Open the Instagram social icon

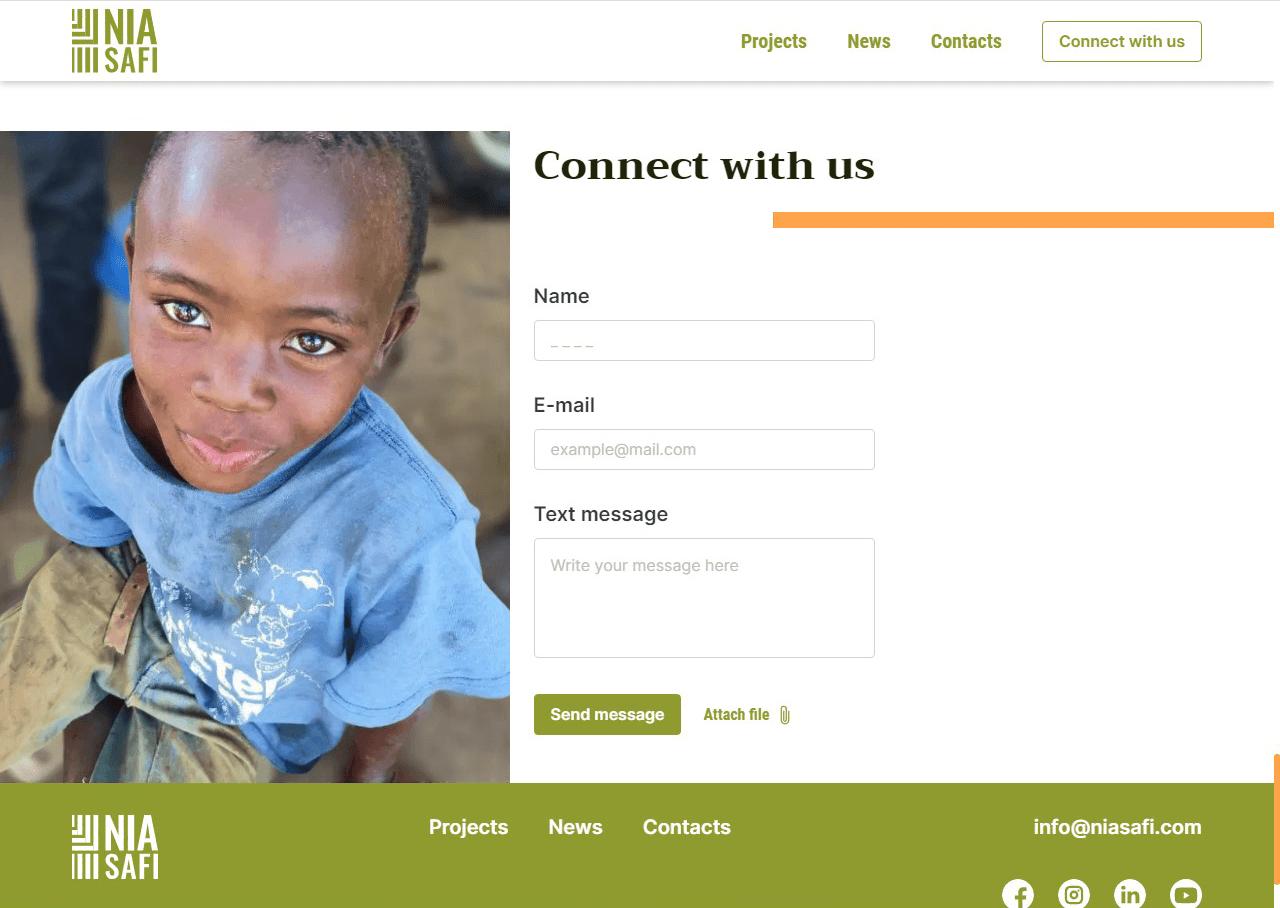click(1074, 894)
